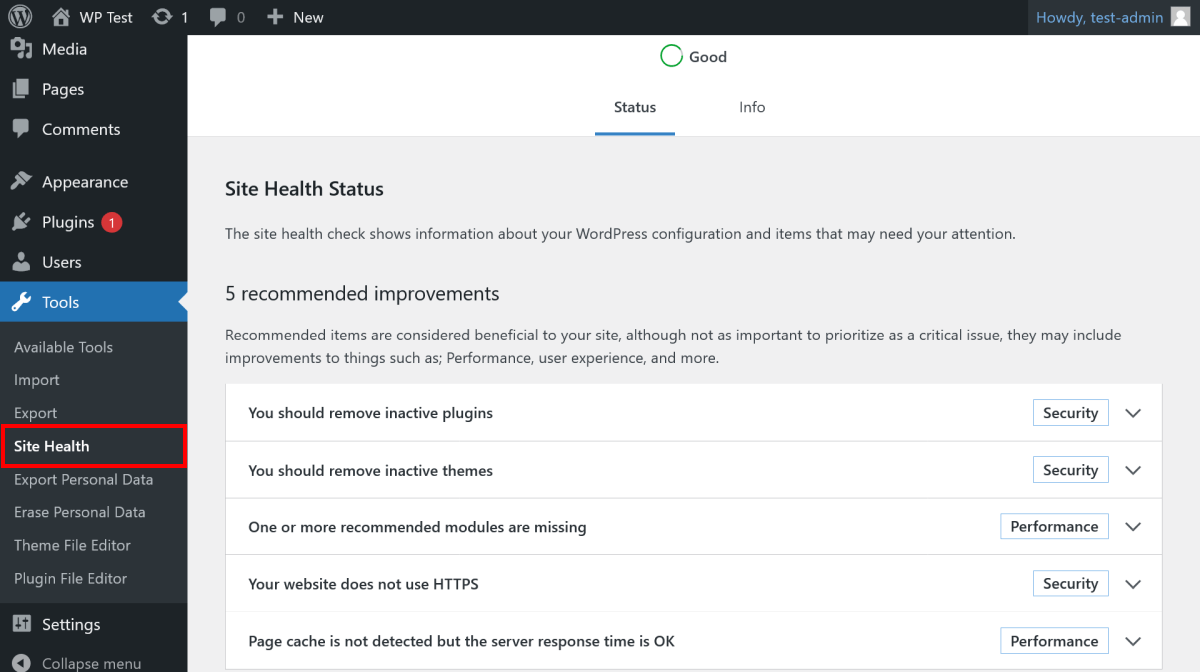The image size is (1200, 672).
Task: Click 'You should remove inactive plugins' title
Action: 371,413
